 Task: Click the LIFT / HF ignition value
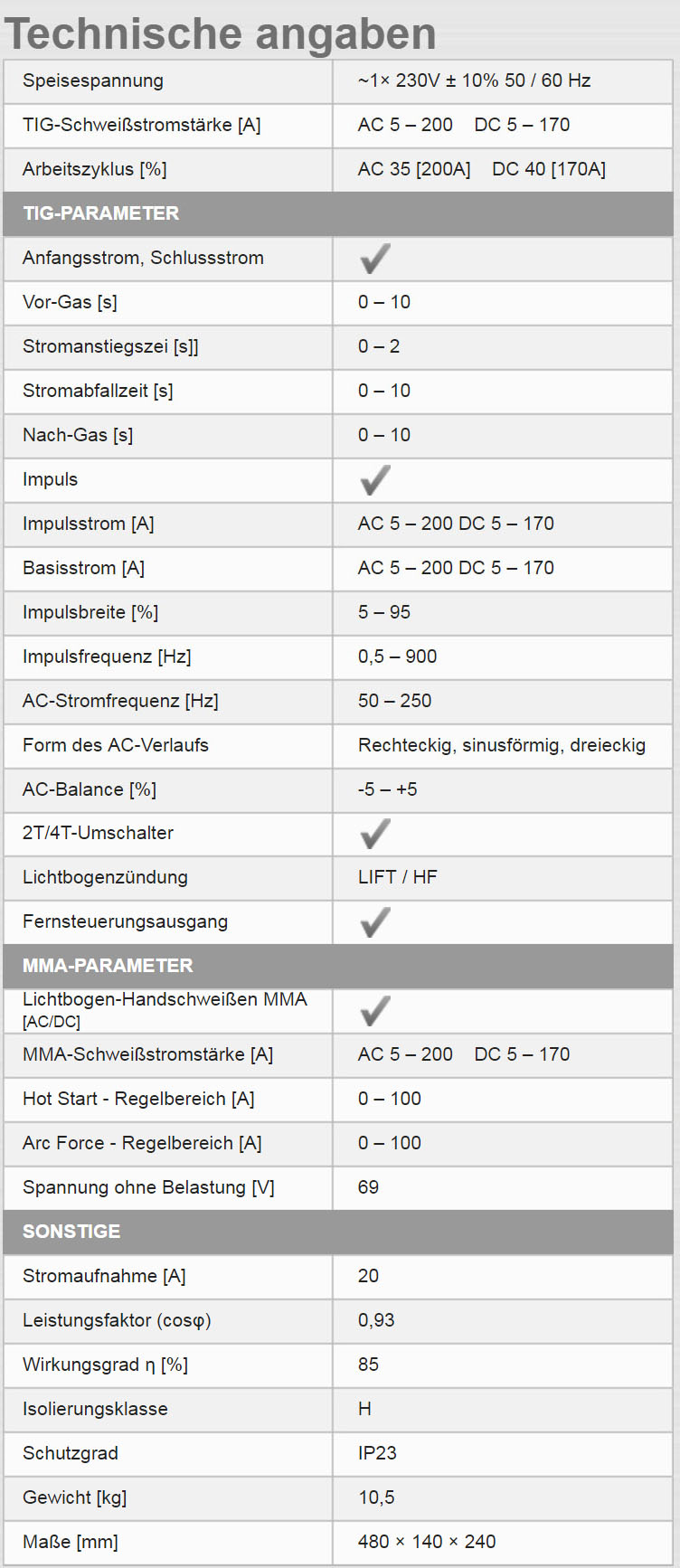click(397, 877)
